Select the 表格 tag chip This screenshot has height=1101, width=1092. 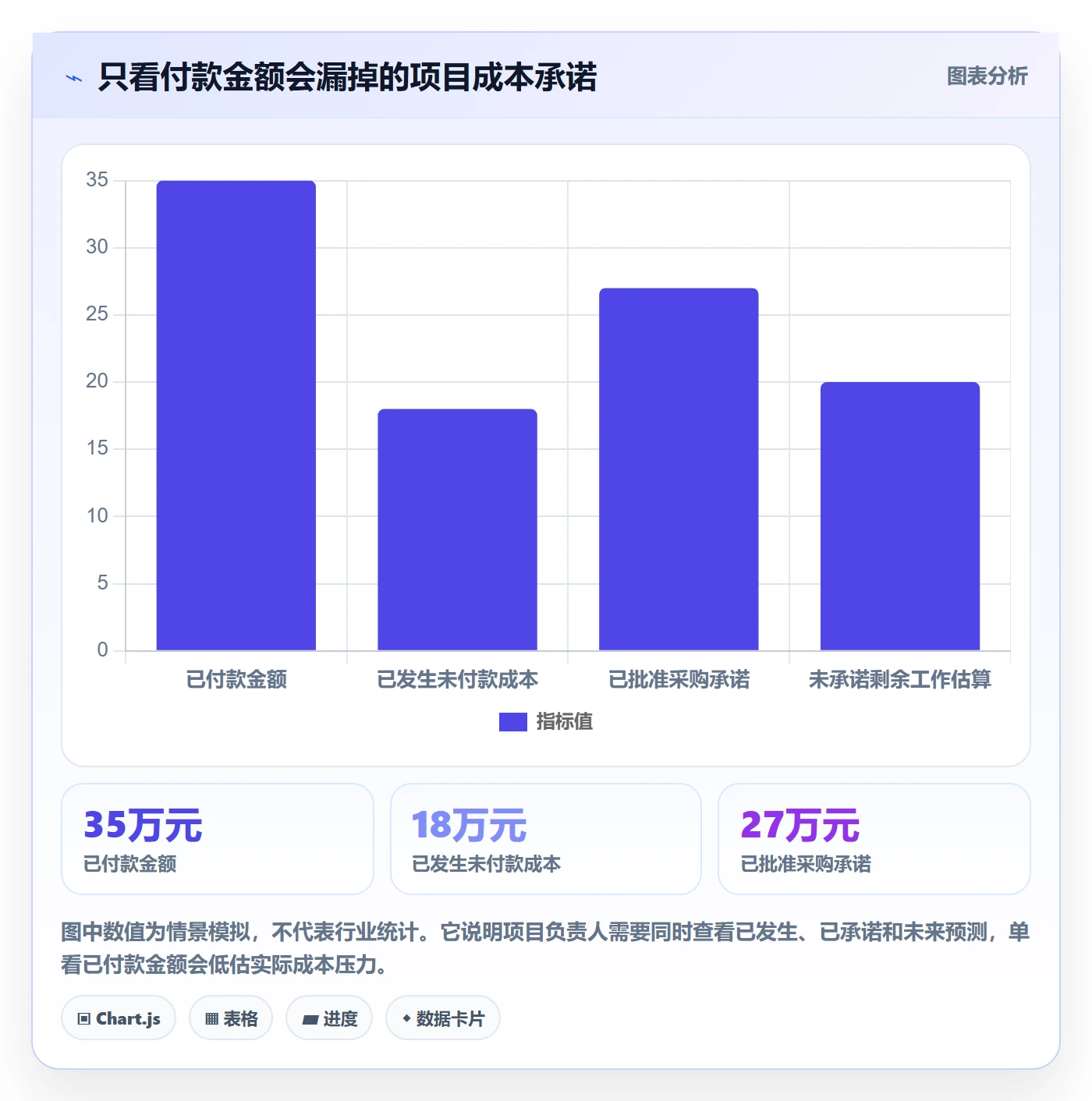(231, 1018)
